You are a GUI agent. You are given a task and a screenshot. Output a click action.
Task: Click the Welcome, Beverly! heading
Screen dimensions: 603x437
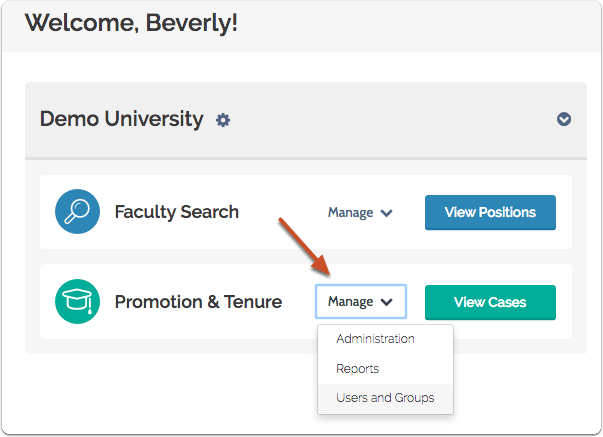pos(131,22)
